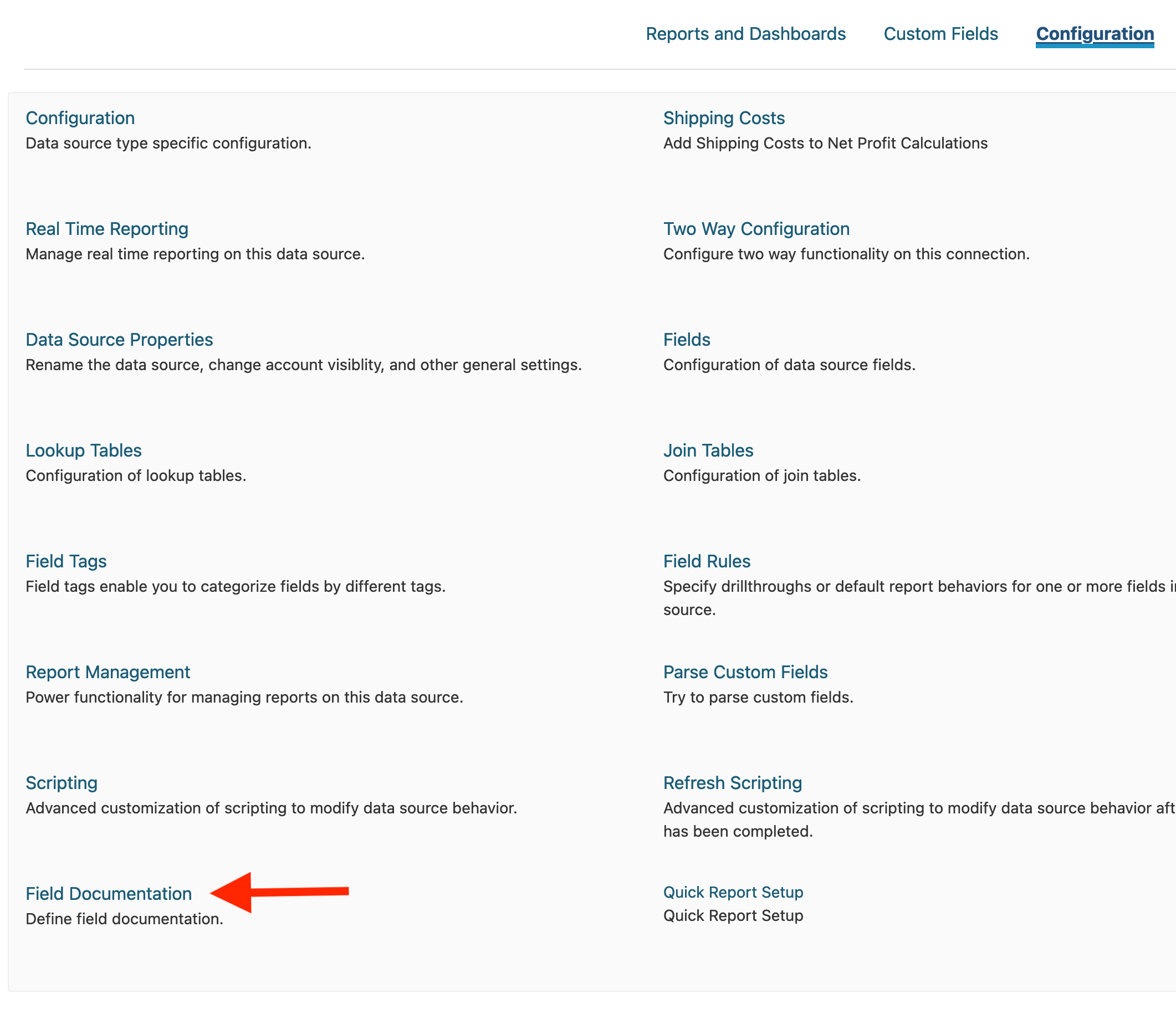Click 'Configuration of data source fields.' text

[x=790, y=364]
